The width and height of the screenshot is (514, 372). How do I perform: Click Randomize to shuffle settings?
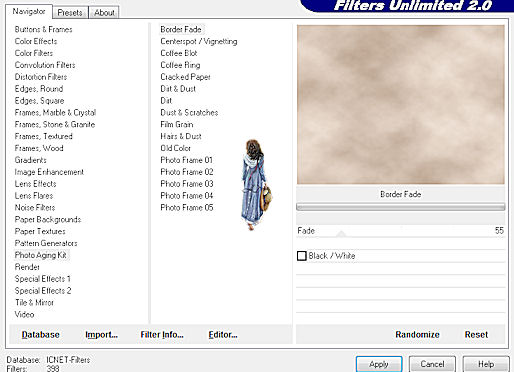[x=417, y=334]
